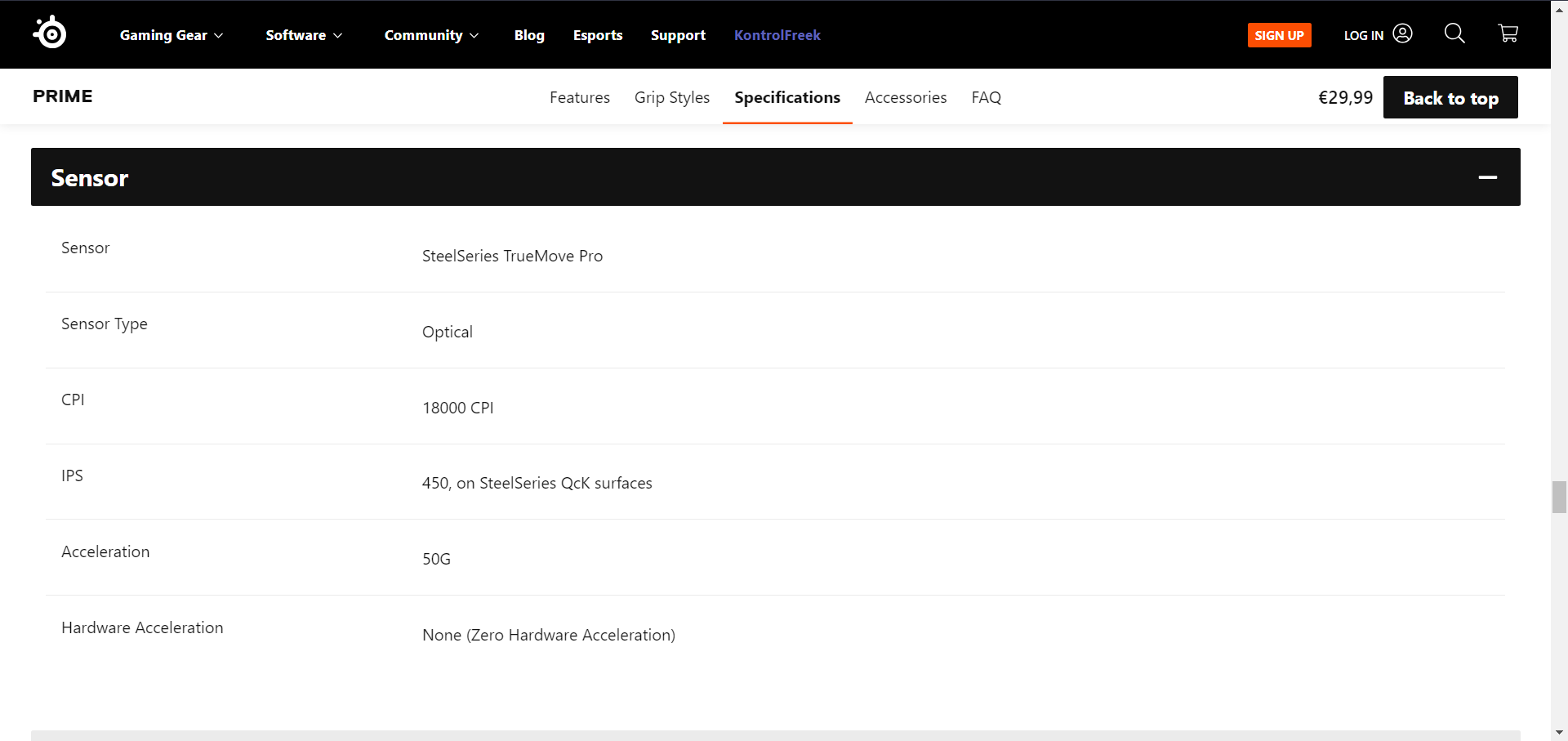Click the 450, on SteelSeries QcK surfaces text

click(537, 483)
